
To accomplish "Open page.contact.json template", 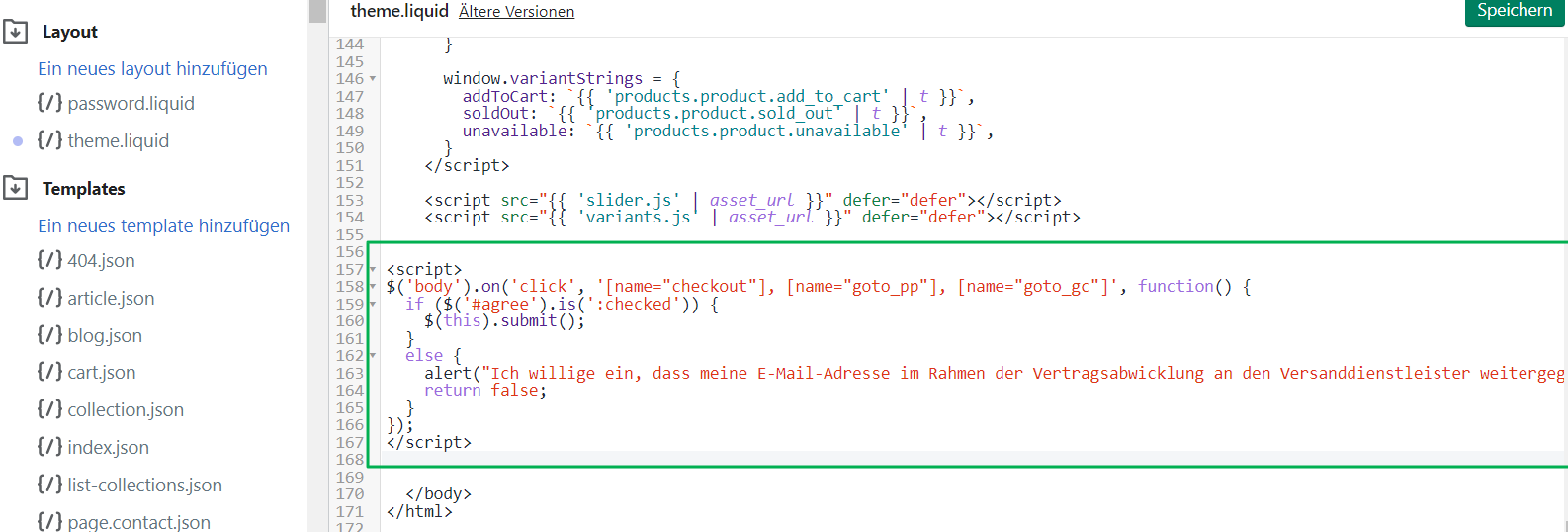I will (138, 522).
